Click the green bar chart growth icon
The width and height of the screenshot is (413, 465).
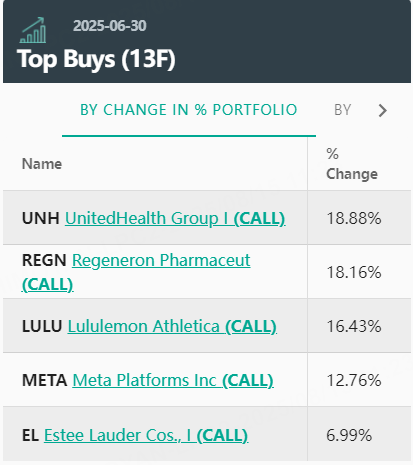(x=33, y=30)
